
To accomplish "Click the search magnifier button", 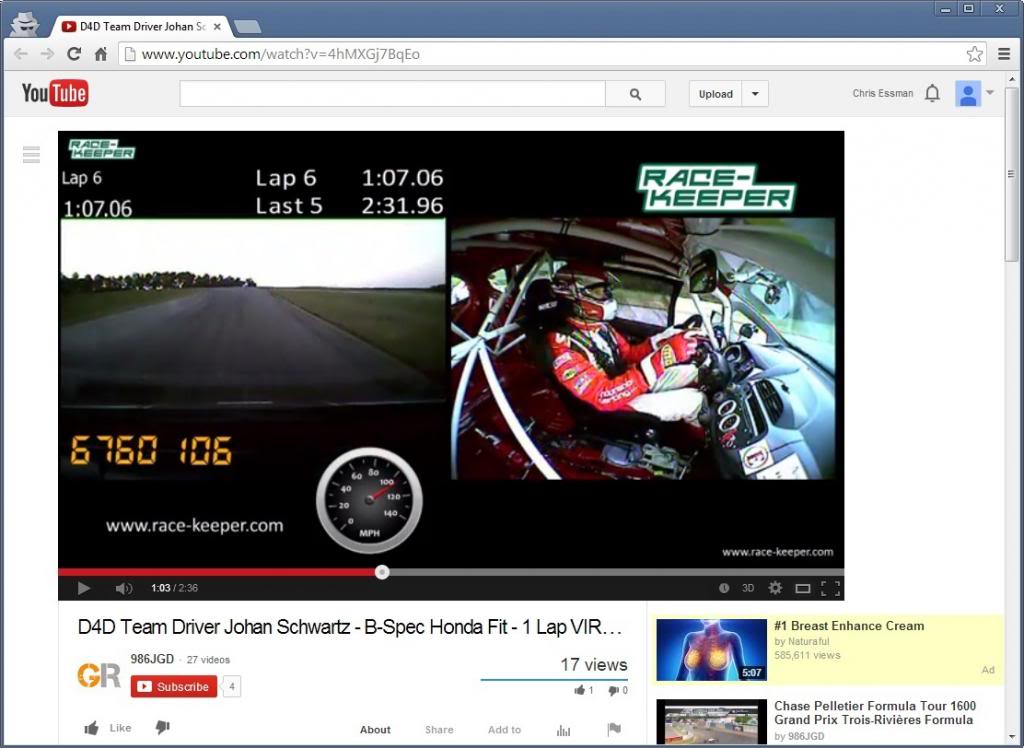I will click(635, 94).
